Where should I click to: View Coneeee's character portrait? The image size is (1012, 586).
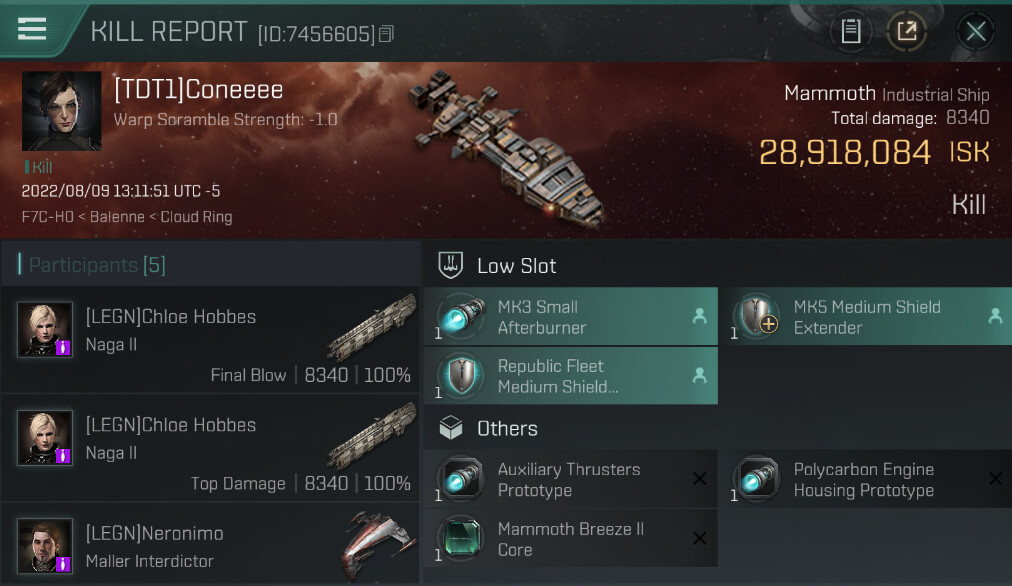pos(62,111)
